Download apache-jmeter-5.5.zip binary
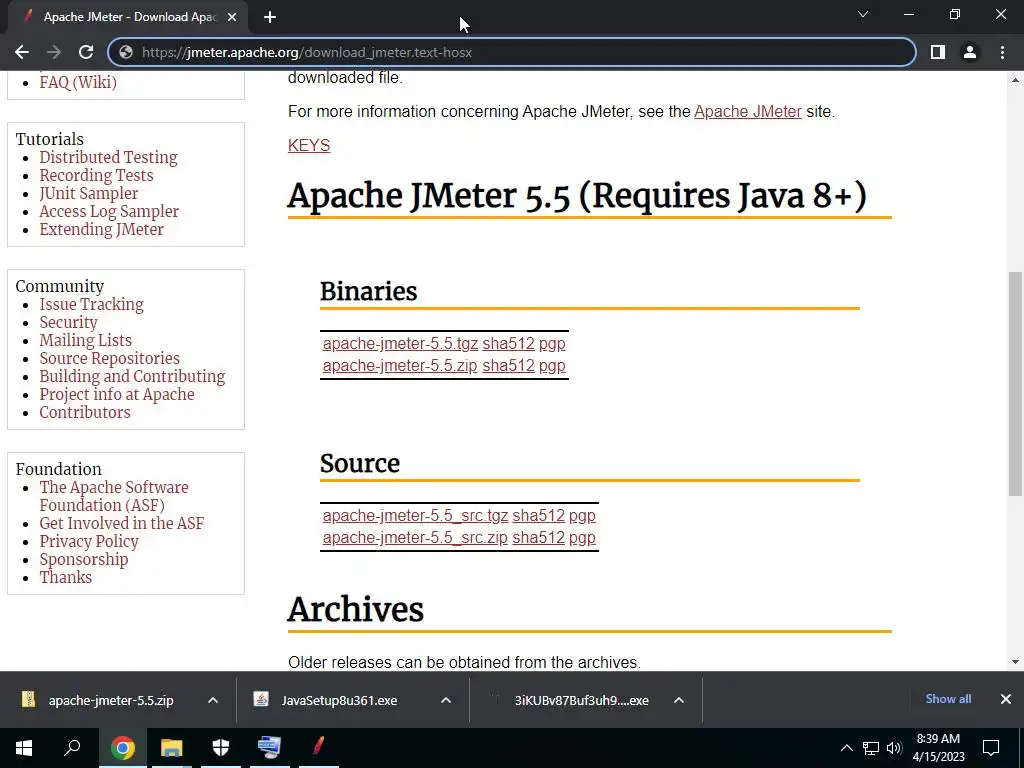 click(x=400, y=366)
